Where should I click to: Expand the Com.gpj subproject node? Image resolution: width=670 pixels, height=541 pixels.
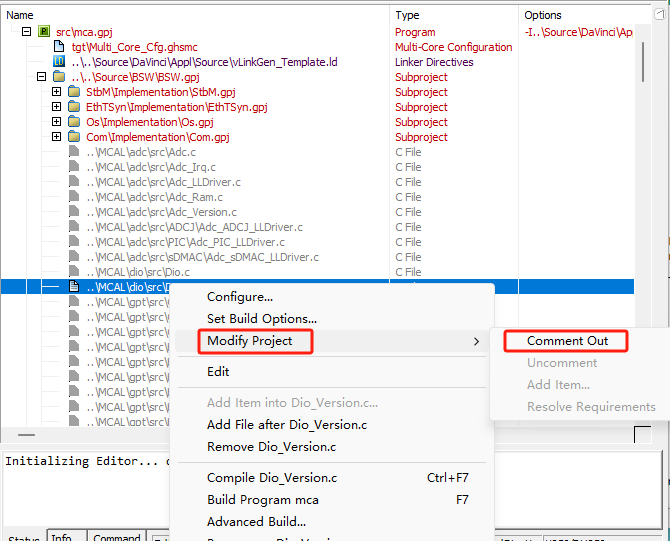pyautogui.click(x=57, y=137)
